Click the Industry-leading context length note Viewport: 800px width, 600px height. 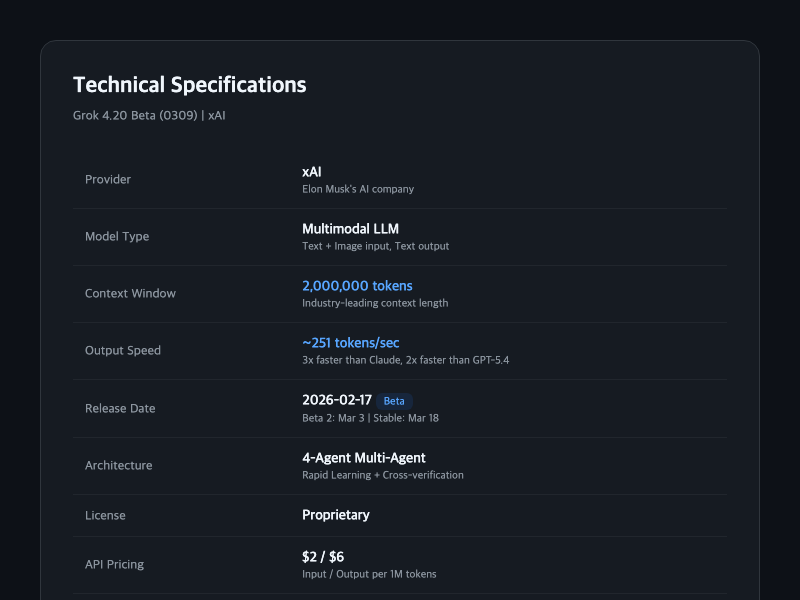coord(375,303)
